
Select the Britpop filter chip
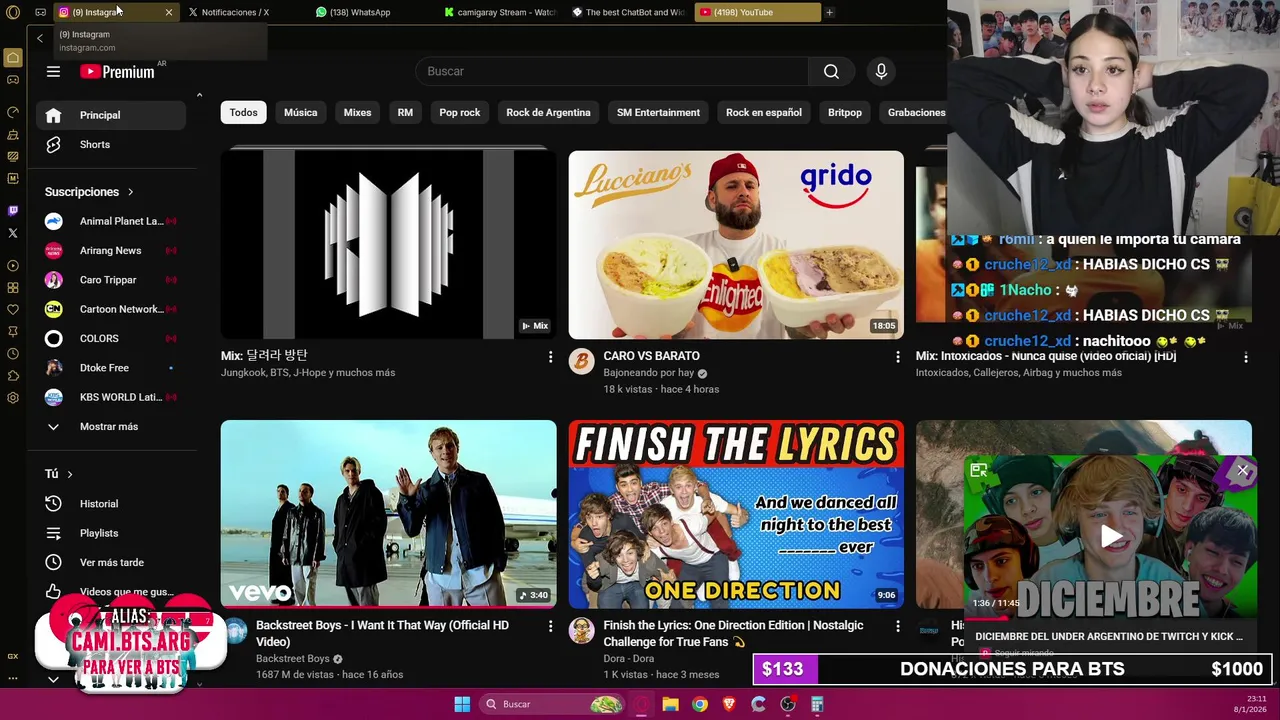pos(844,113)
